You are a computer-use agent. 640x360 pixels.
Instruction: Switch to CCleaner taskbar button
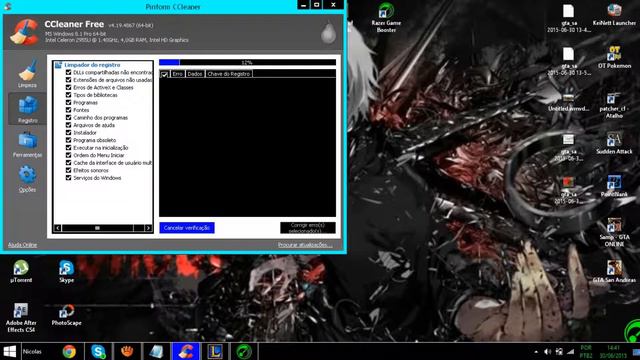pyautogui.click(x=186, y=351)
